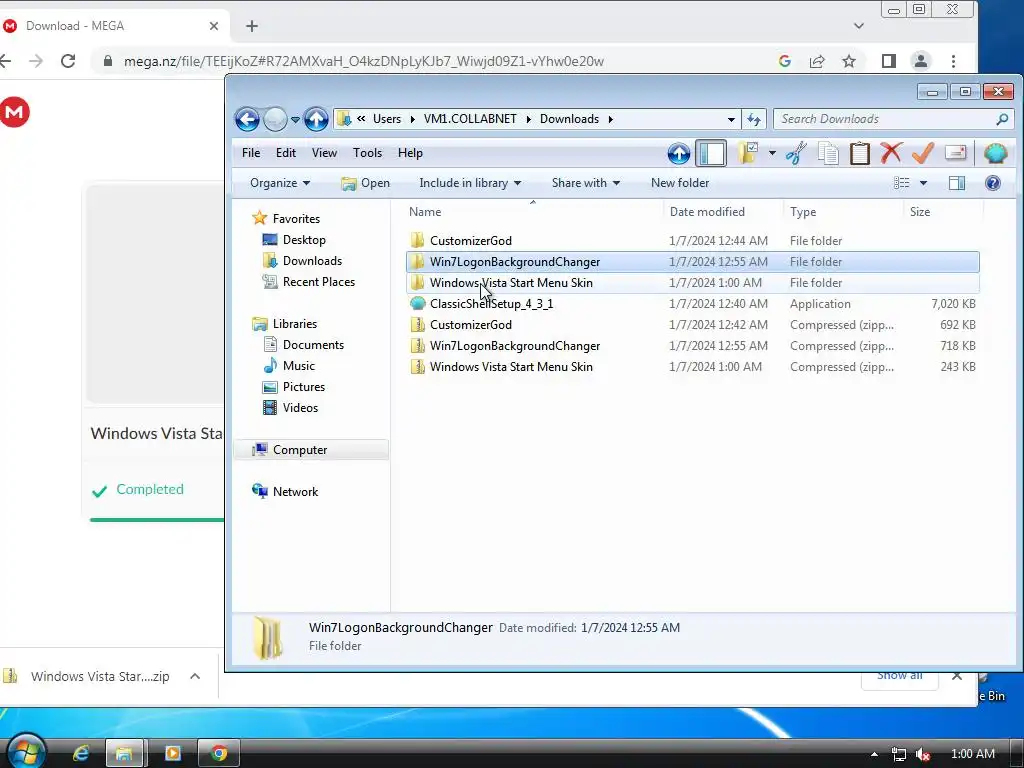Click Chrome Reload page button
Viewport: 1024px width, 768px height.
point(68,61)
